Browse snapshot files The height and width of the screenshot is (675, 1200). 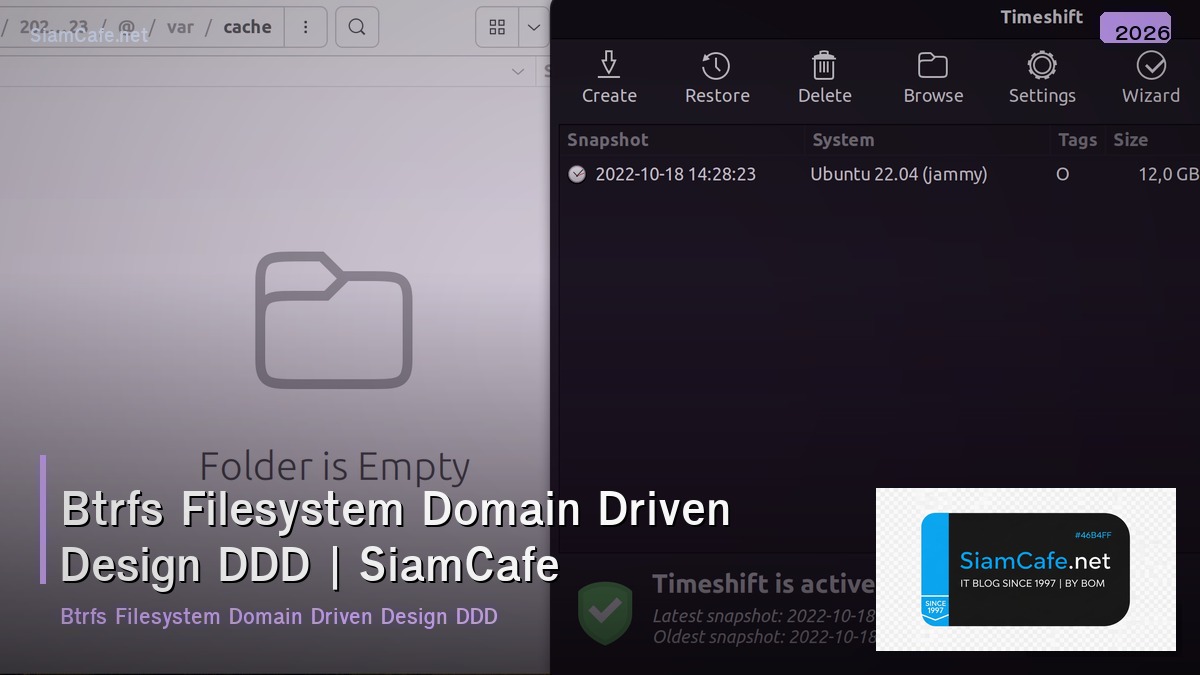pos(932,79)
